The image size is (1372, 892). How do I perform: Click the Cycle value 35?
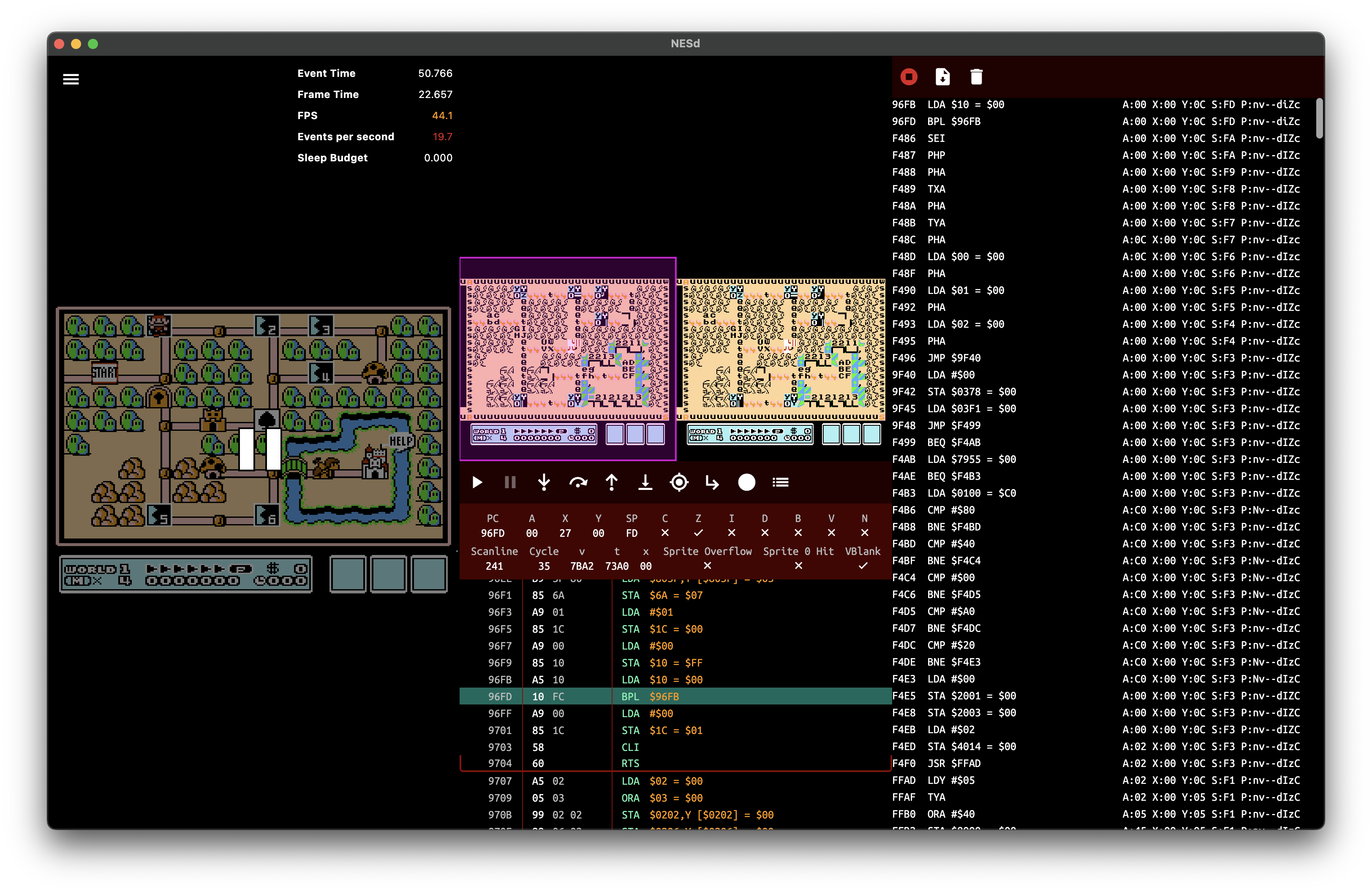pos(544,566)
